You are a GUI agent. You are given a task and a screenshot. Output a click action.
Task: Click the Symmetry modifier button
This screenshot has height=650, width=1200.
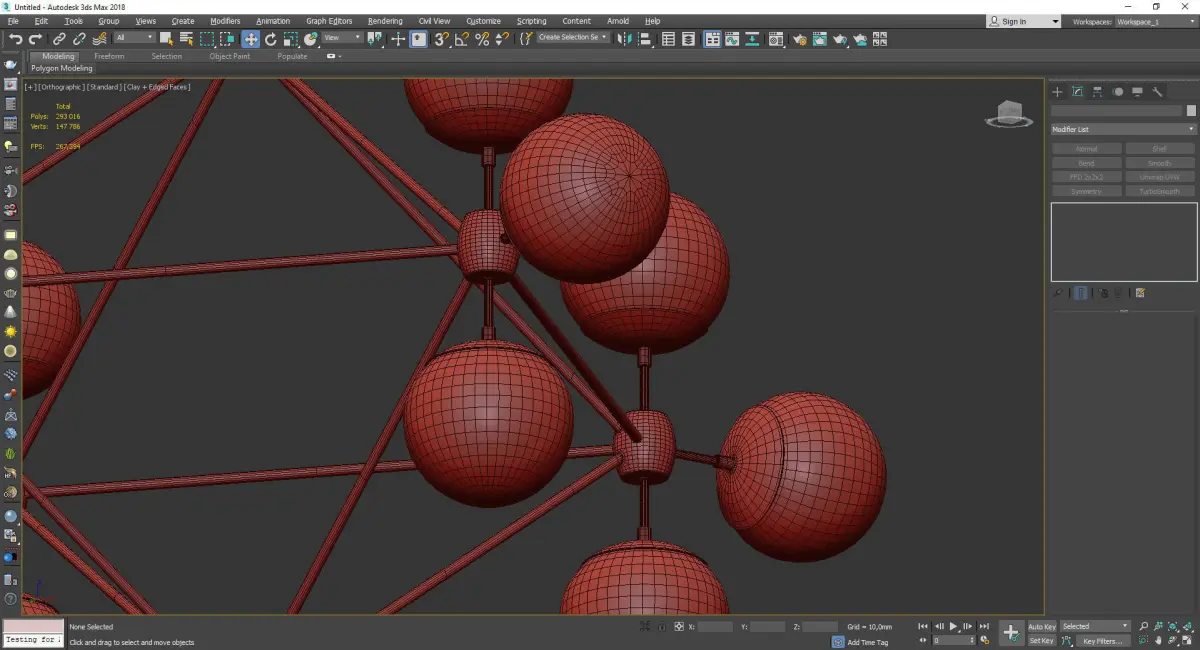[1086, 191]
